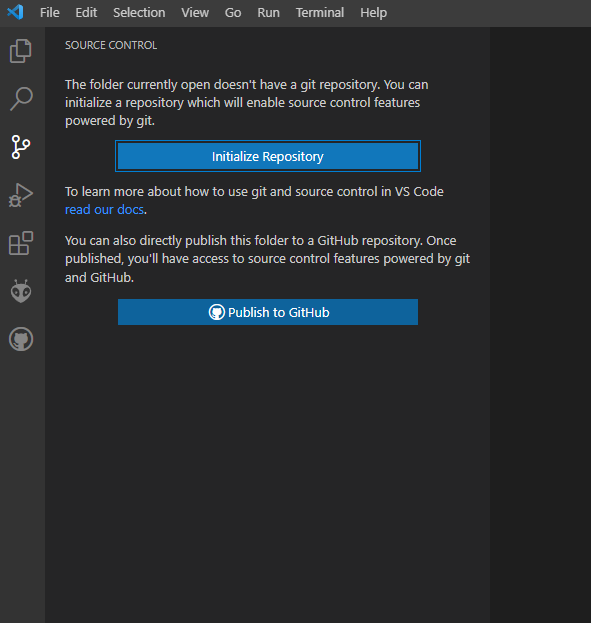This screenshot has height=623, width=591.
Task: Open the PlatformIO alien icon
Action: pos(21,291)
